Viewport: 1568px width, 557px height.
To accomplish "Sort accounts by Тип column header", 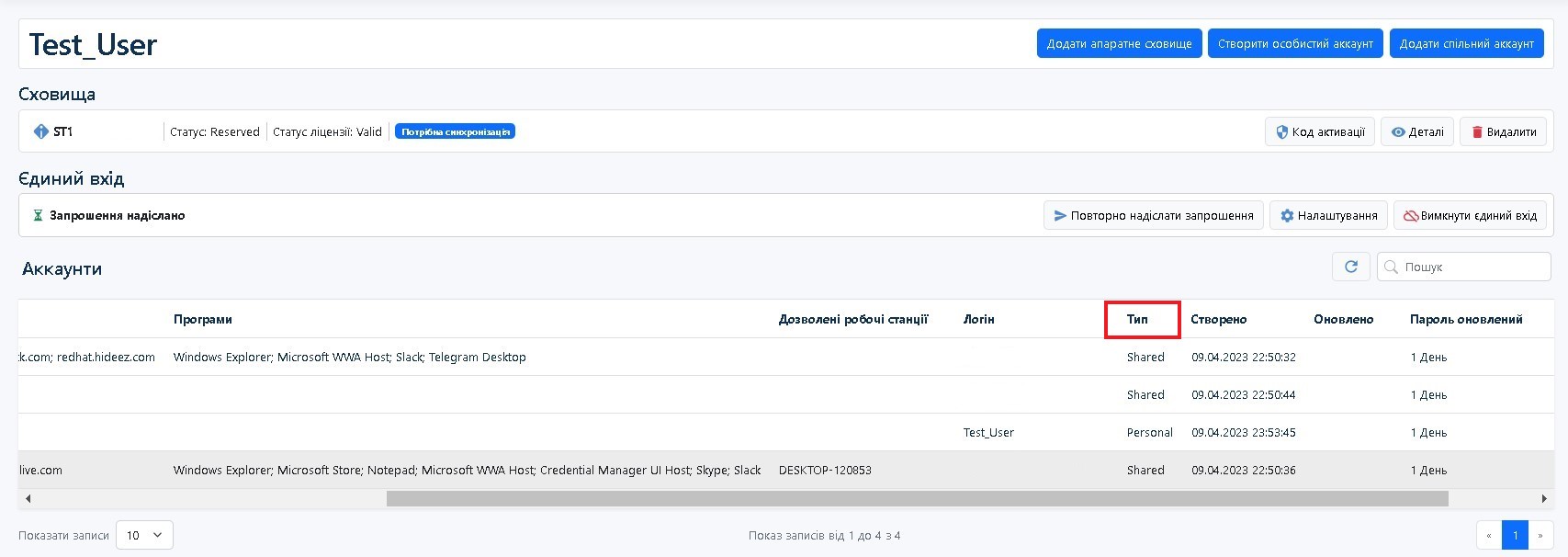I will point(1137,320).
